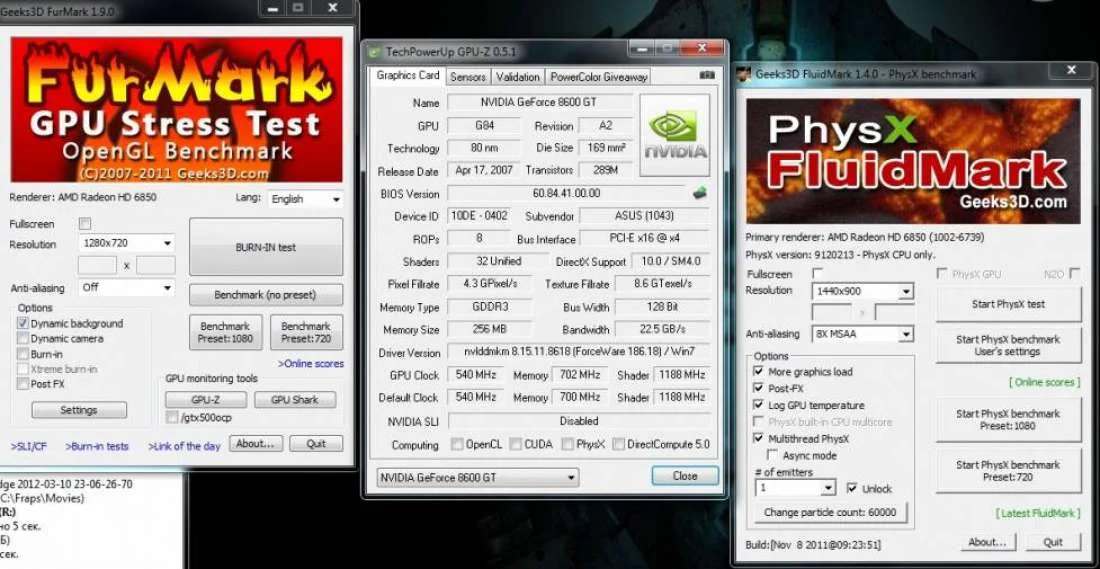Enable Async mode checkbox
1100x569 pixels.
[773, 455]
